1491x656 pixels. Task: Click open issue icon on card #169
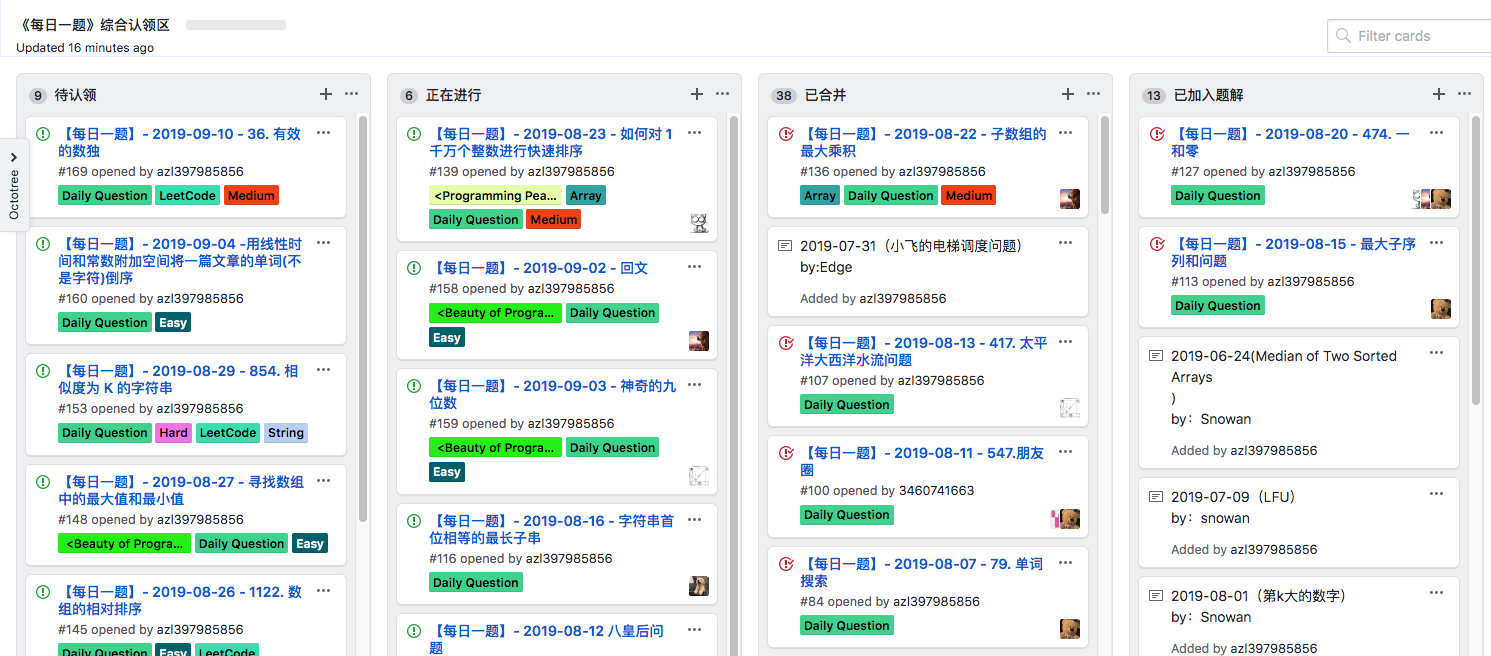pos(43,133)
